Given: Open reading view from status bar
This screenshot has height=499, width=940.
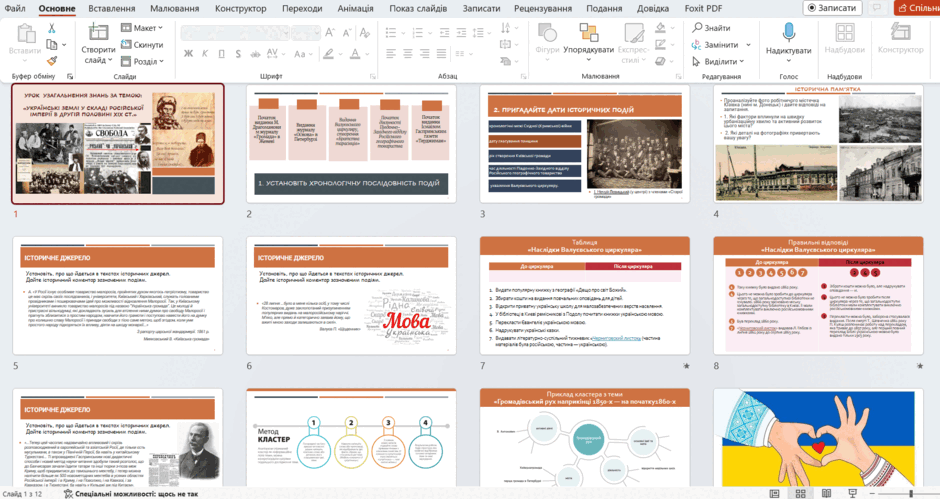Looking at the screenshot, I should [x=827, y=494].
